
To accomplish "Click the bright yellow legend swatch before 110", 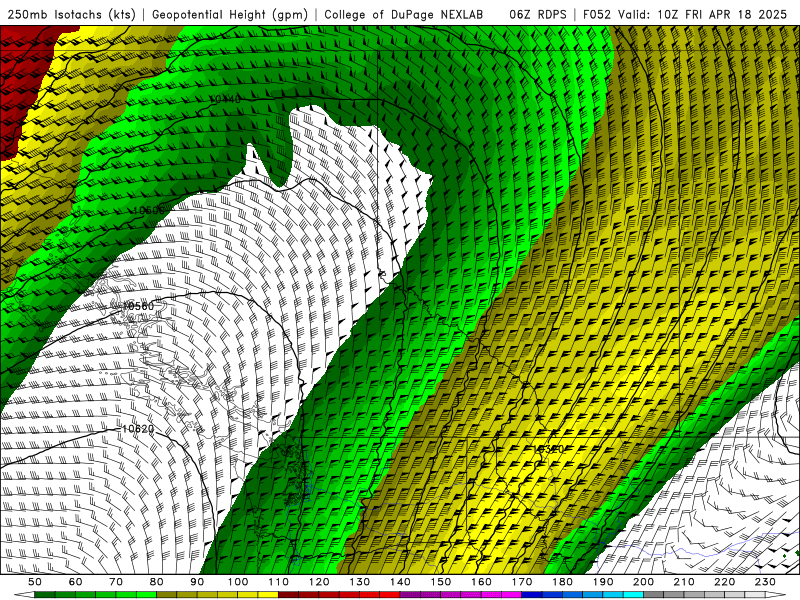I will tap(268, 595).
